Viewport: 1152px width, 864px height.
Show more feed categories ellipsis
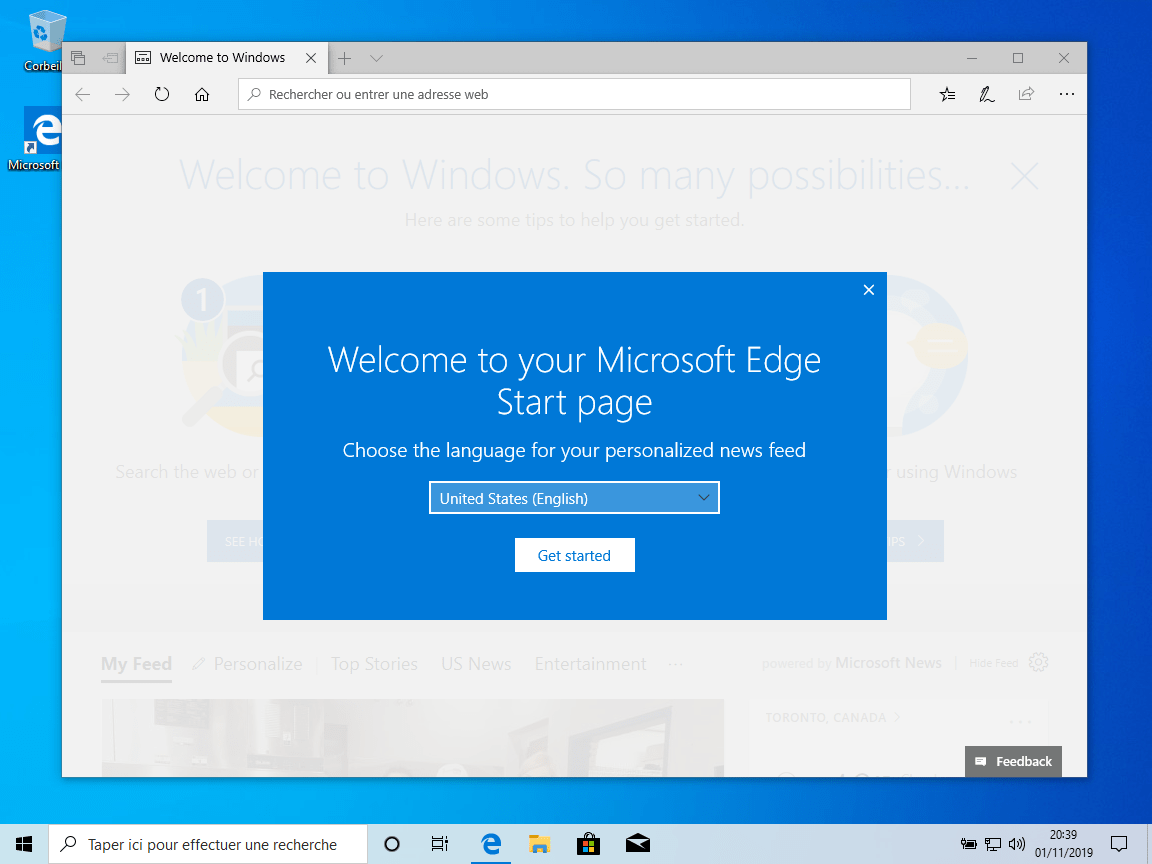coord(675,664)
